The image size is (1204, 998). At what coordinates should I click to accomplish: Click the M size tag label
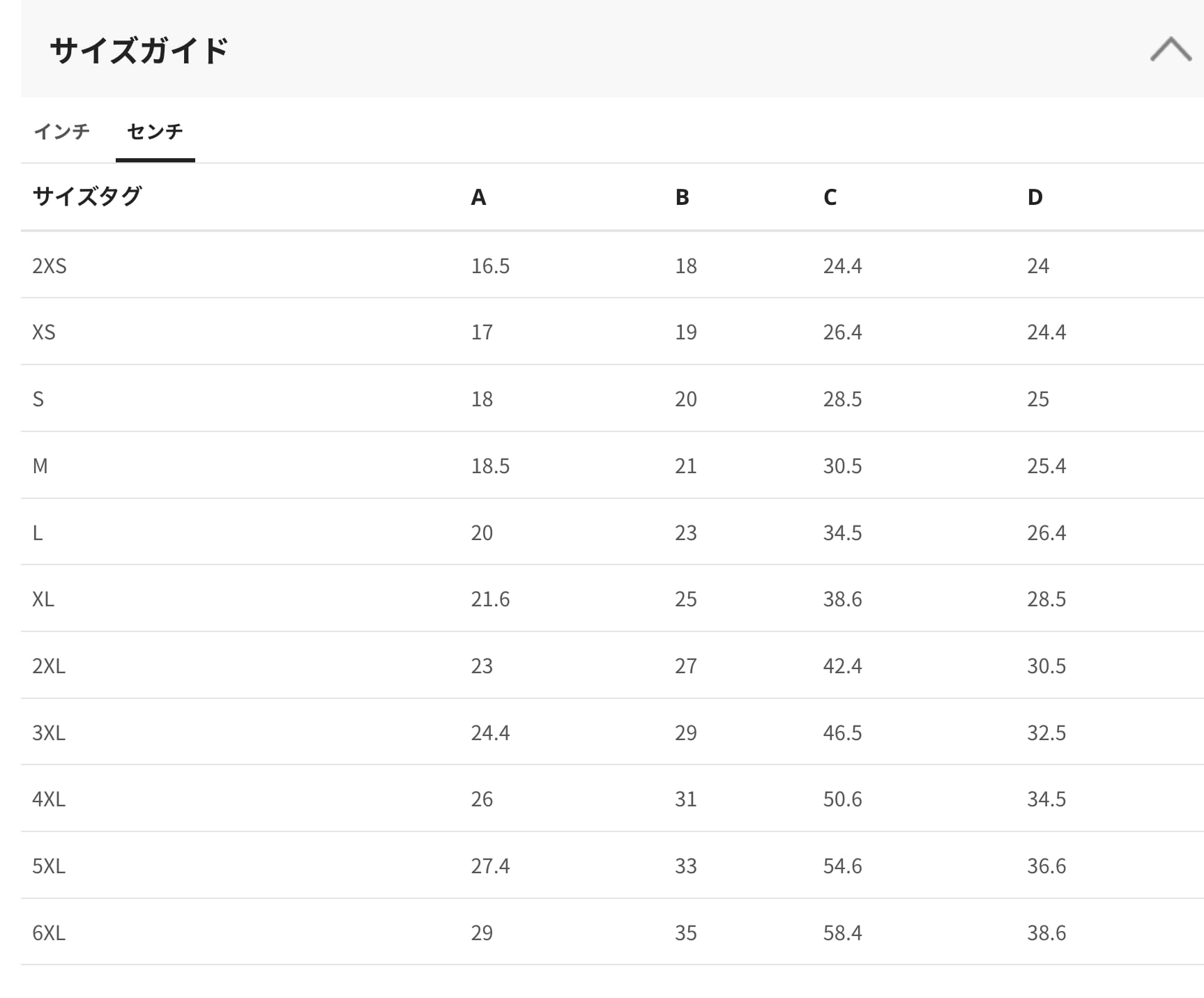pos(40,466)
